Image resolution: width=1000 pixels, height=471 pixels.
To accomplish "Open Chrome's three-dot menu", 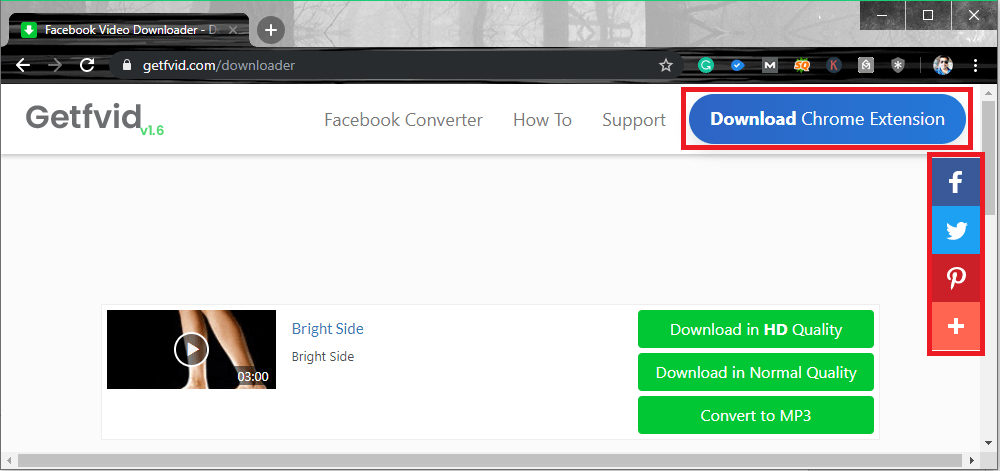I will pos(976,65).
